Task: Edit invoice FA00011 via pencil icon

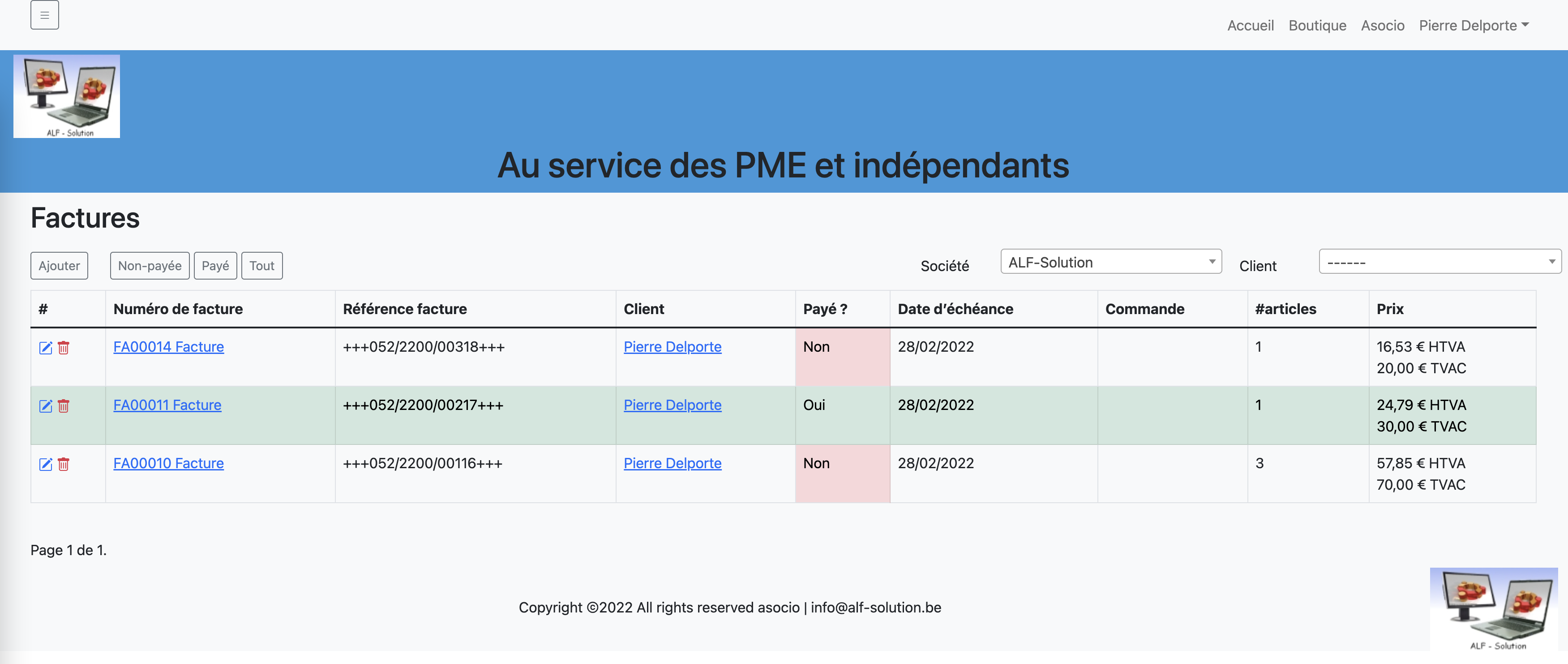Action: (x=46, y=406)
